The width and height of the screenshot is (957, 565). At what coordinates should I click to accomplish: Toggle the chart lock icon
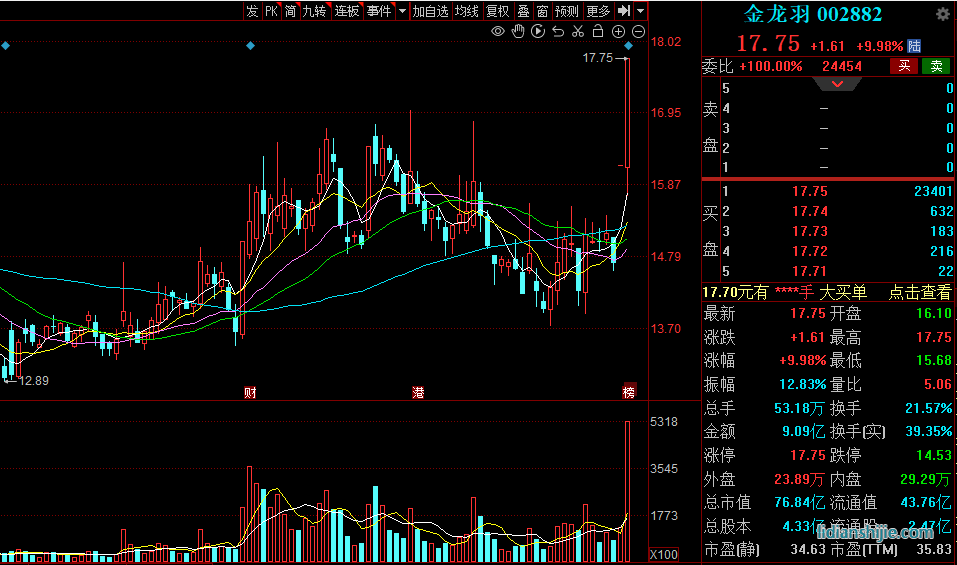coord(598,32)
